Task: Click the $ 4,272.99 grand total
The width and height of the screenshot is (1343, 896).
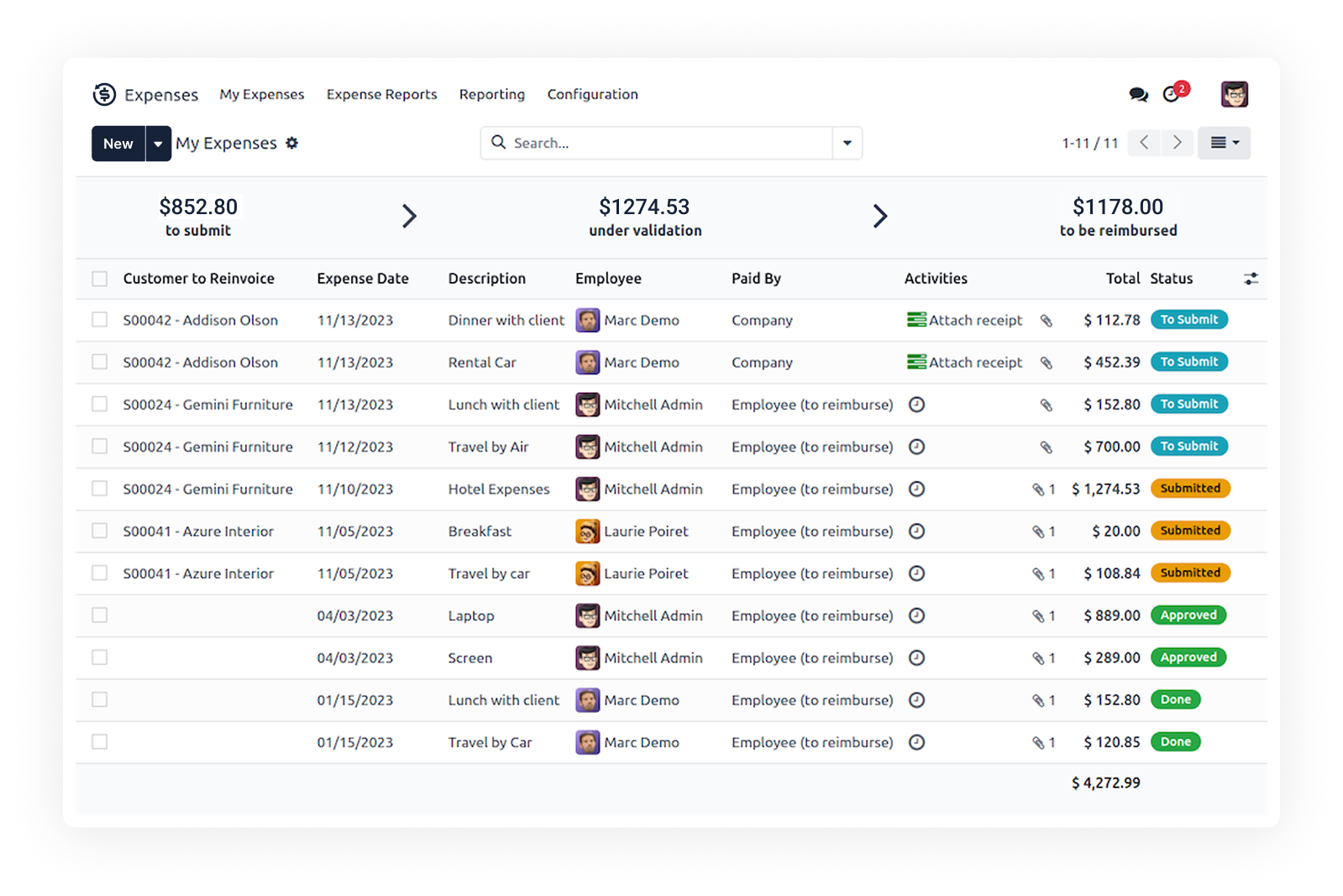Action: pos(1105,783)
